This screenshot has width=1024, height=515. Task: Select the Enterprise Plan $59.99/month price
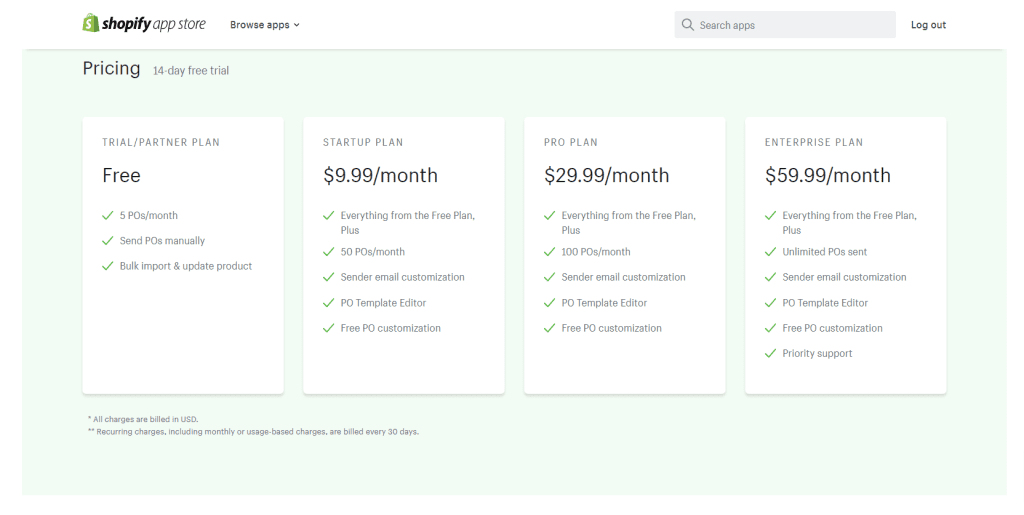pyautogui.click(x=827, y=175)
